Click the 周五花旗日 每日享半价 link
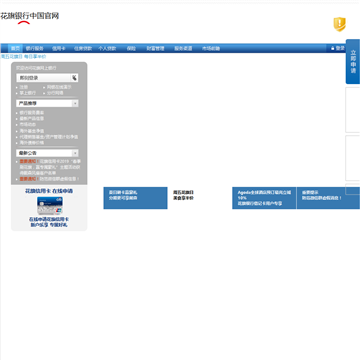360x360 pixels. pyautogui.click(x=23, y=57)
